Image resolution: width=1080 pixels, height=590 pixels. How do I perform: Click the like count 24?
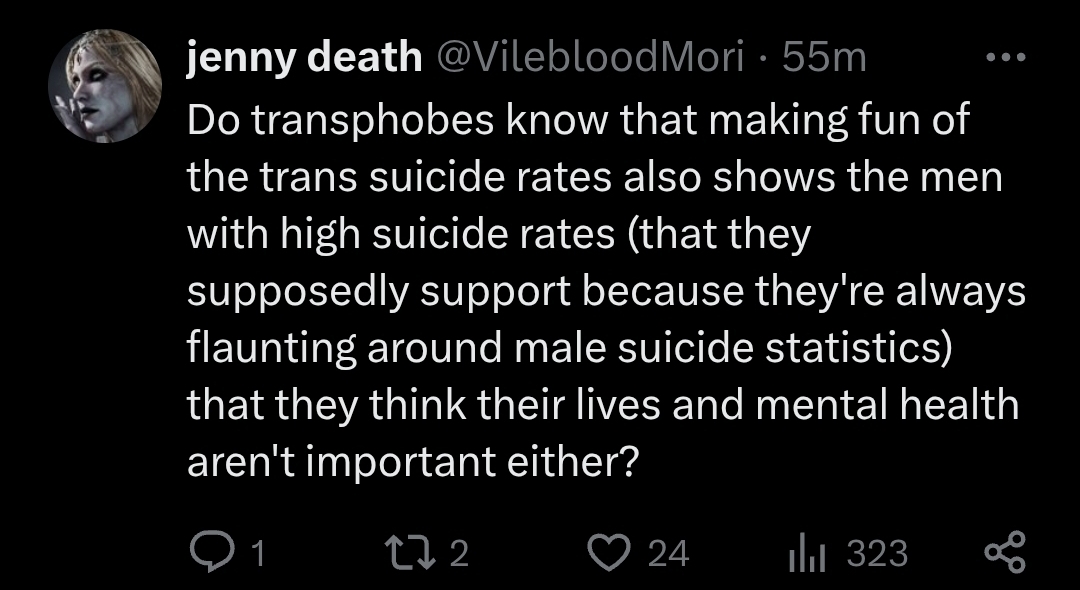pos(669,554)
